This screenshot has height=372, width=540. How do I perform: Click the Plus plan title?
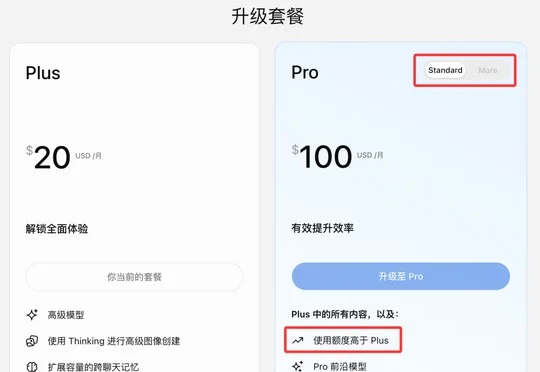click(43, 73)
